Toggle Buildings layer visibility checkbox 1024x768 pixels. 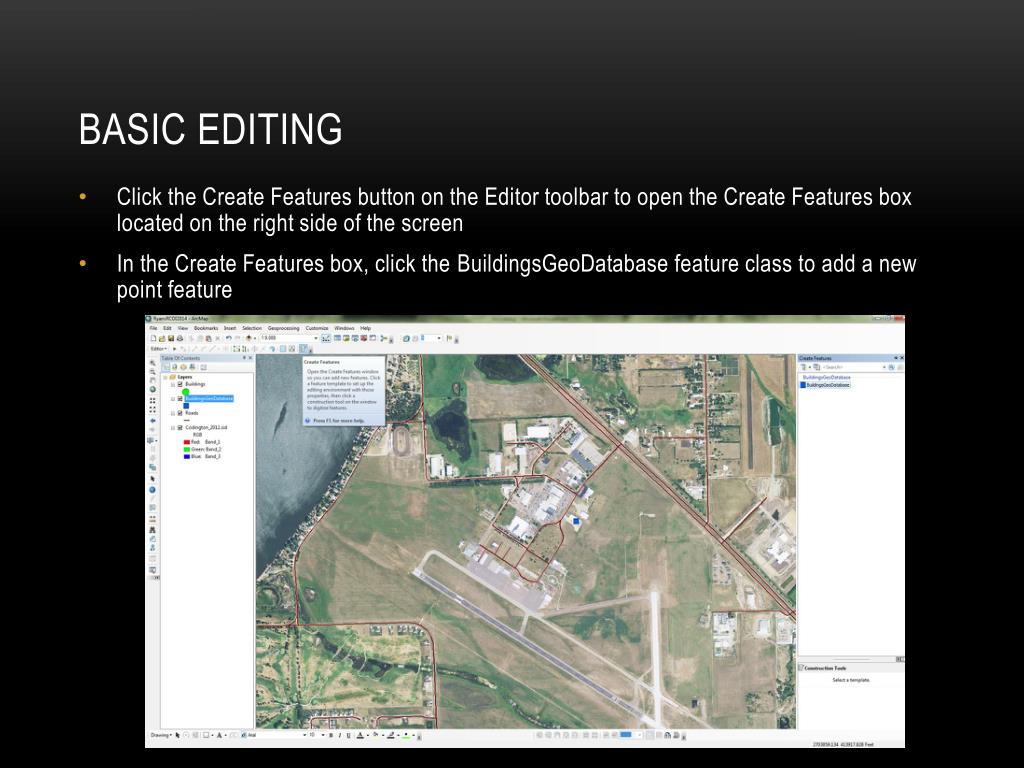[180, 384]
